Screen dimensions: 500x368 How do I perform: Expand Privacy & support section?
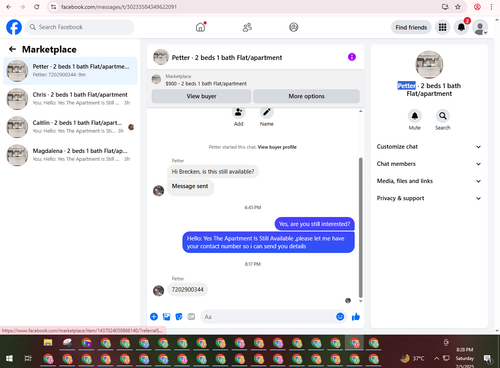(x=429, y=198)
